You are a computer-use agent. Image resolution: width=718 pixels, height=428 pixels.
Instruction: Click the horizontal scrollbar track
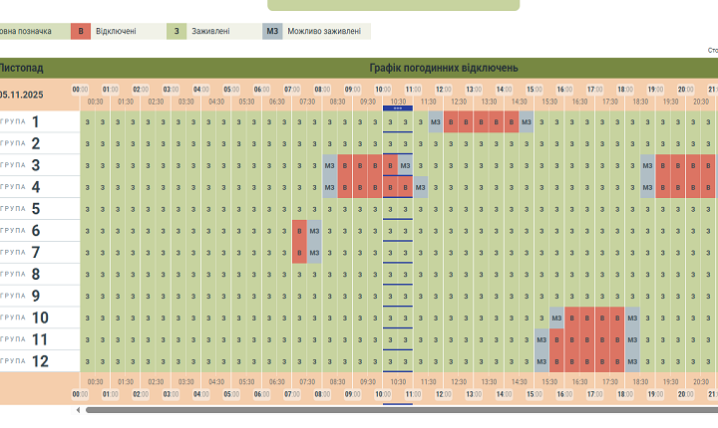tap(400, 409)
